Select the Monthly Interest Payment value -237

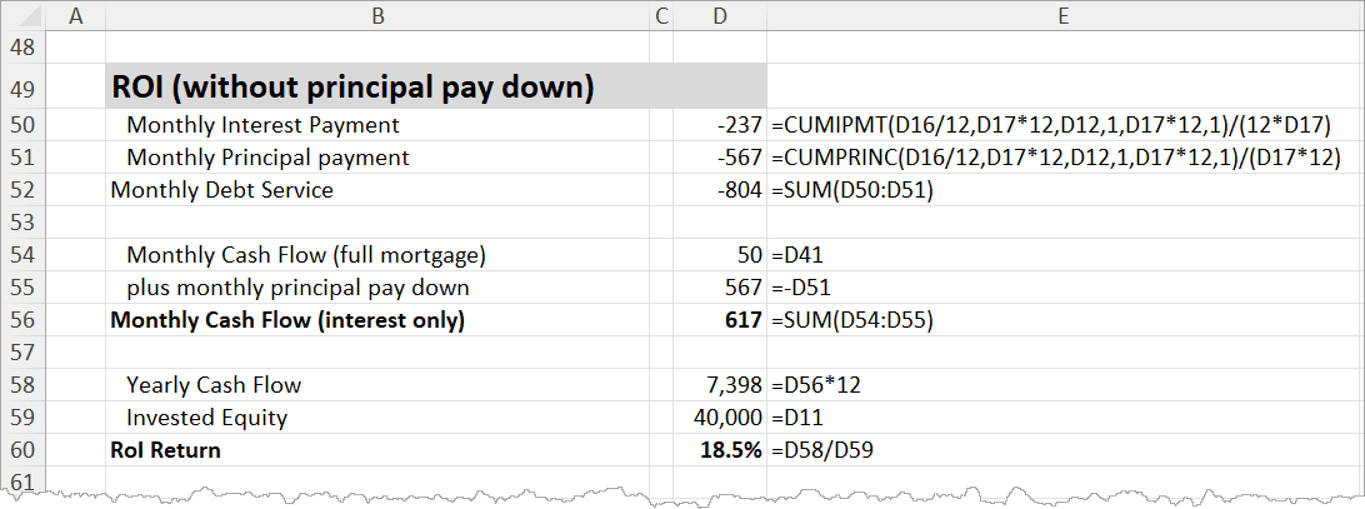[738, 126]
